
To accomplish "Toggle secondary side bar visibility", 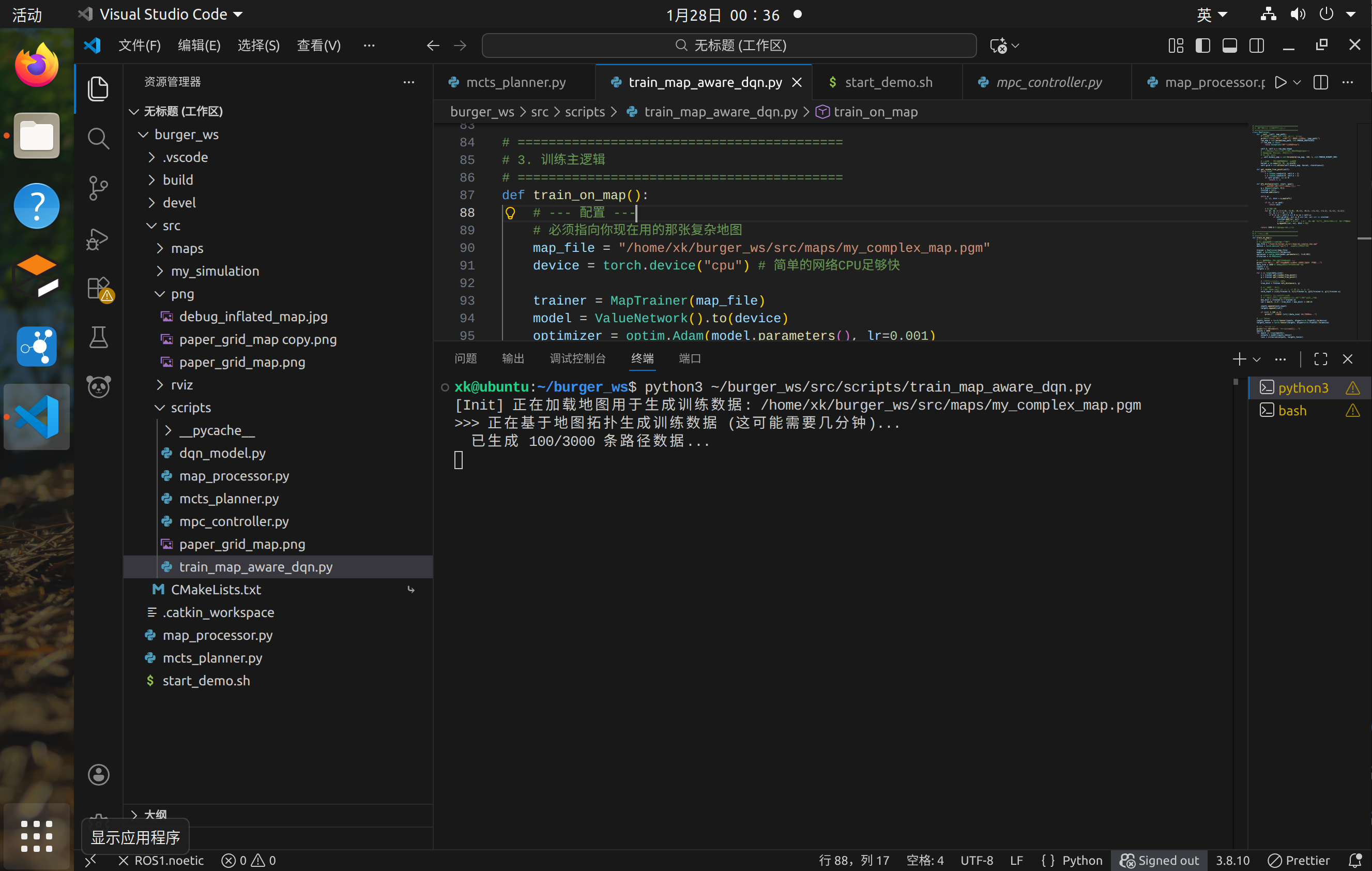I will coord(1256,46).
